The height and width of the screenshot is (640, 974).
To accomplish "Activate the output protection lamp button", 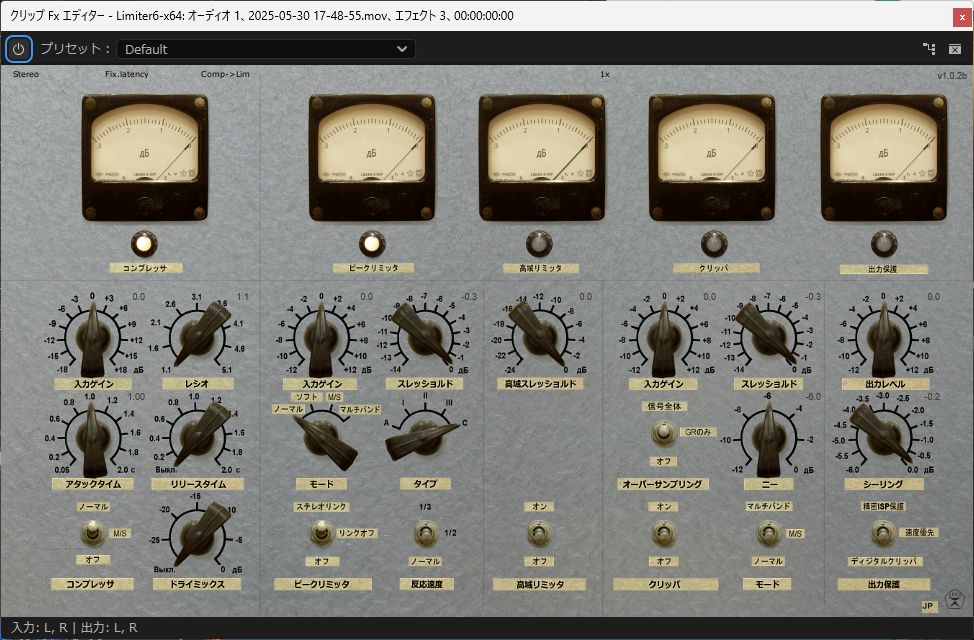I will 883,243.
